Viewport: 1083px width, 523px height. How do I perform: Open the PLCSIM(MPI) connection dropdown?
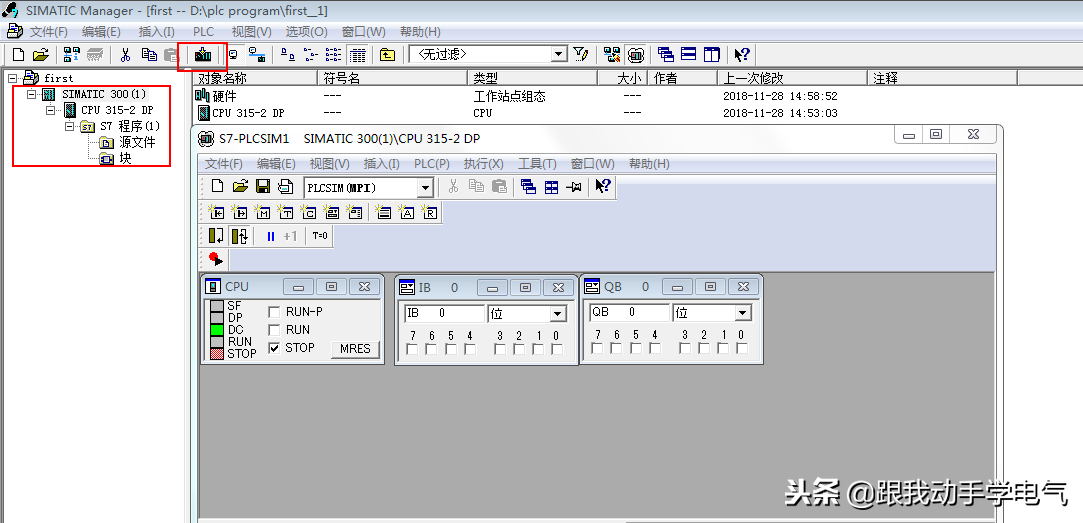[424, 188]
